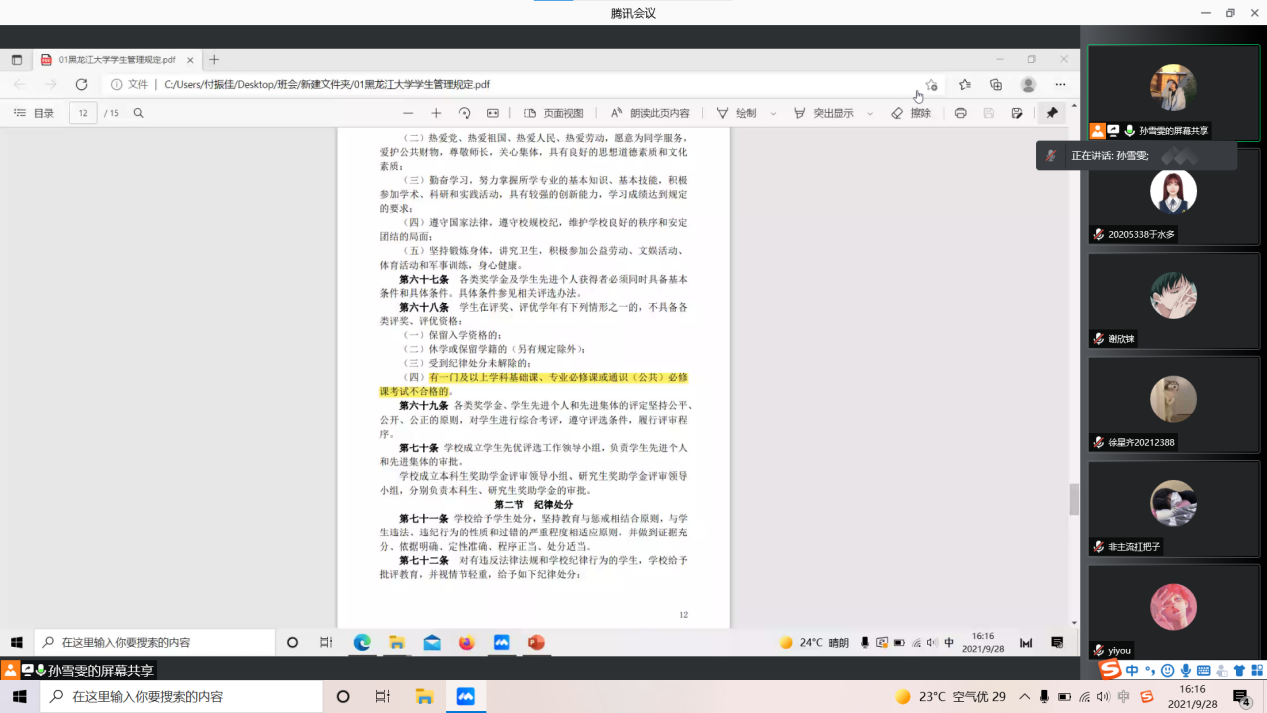This screenshot has width=1267, height=713.
Task: Open File Explorer on the local taskbar
Action: pyautogui.click(x=424, y=696)
